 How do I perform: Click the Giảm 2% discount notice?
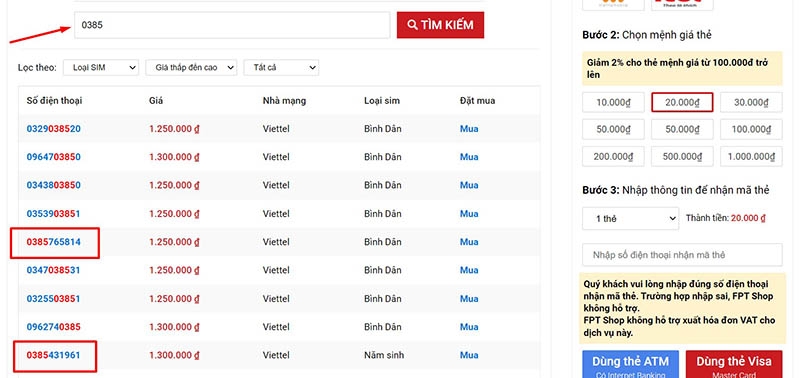[681, 69]
